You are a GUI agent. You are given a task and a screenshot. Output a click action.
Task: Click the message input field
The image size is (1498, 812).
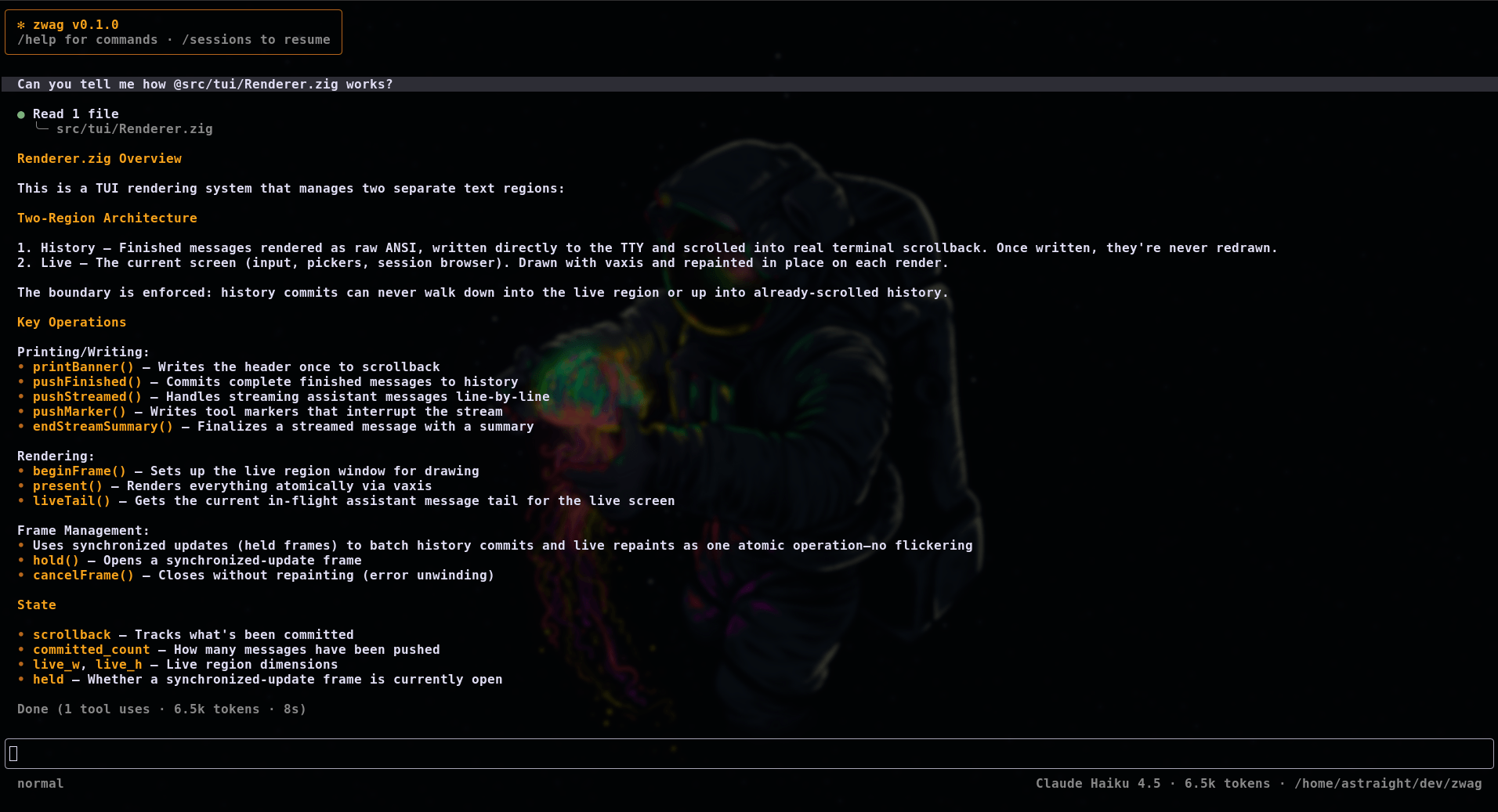[749, 753]
